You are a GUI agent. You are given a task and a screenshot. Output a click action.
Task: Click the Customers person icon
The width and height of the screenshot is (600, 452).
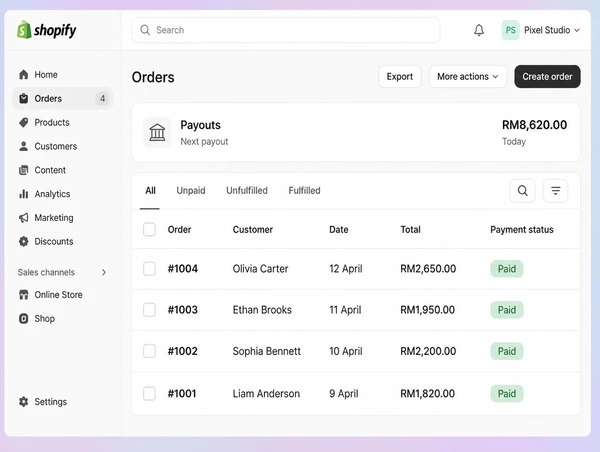pyautogui.click(x=24, y=146)
